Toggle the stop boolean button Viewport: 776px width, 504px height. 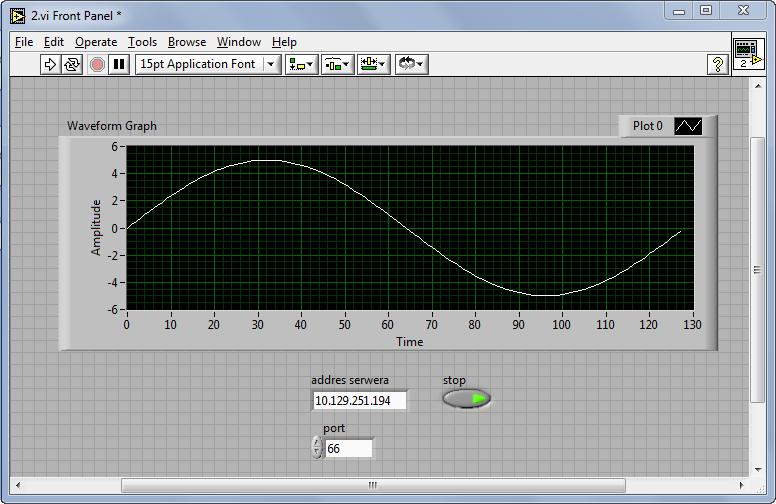[466, 399]
